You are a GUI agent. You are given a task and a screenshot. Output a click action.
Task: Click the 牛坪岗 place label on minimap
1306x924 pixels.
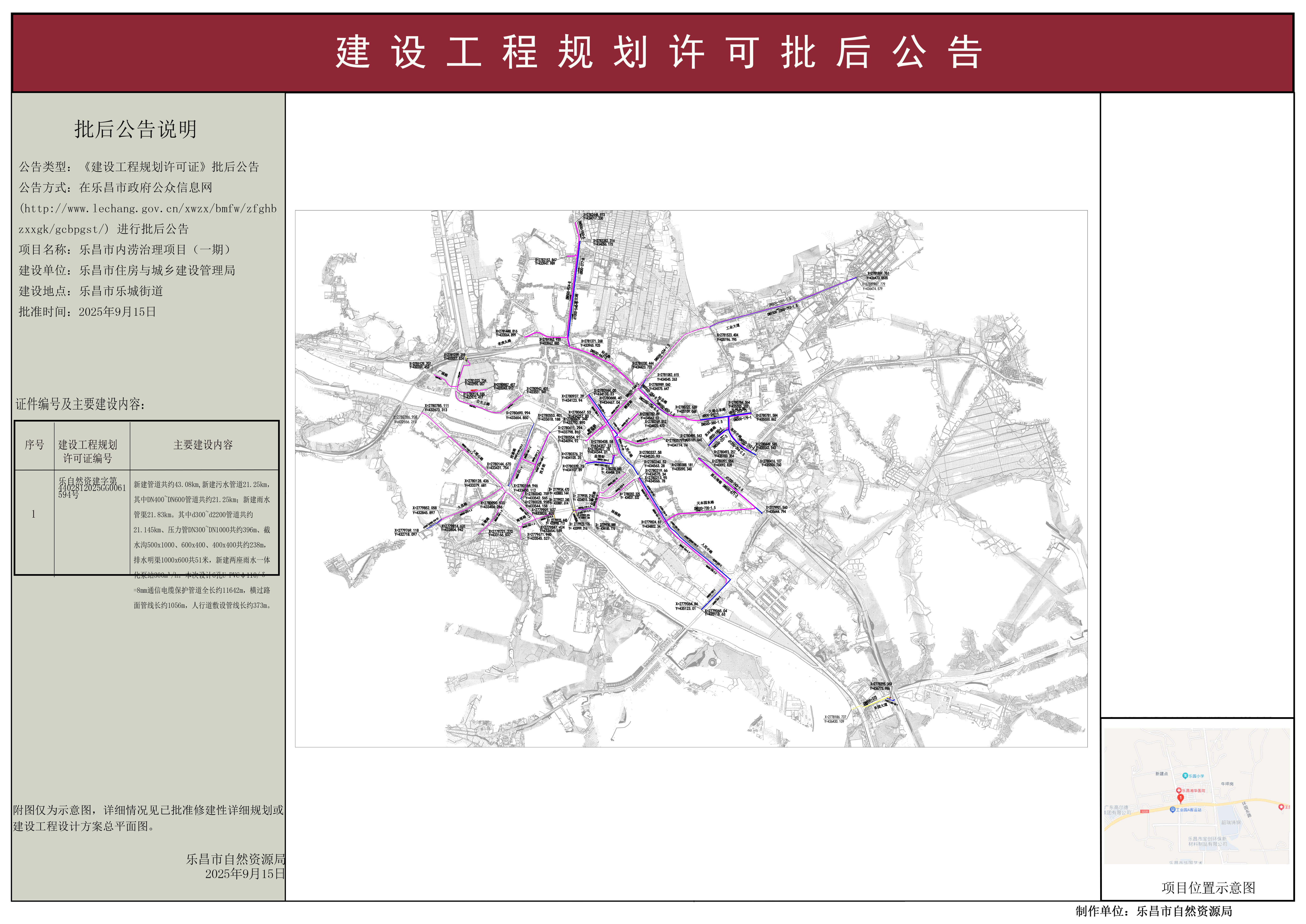tap(1228, 784)
